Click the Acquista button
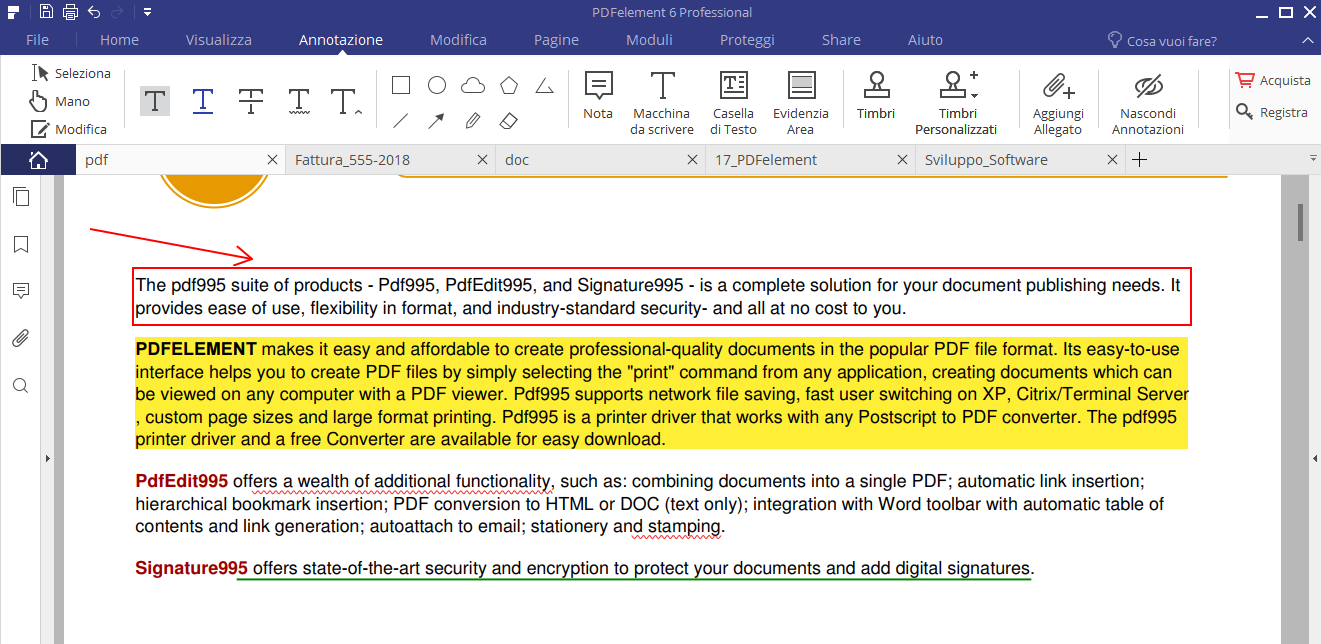1321x644 pixels. (1273, 80)
